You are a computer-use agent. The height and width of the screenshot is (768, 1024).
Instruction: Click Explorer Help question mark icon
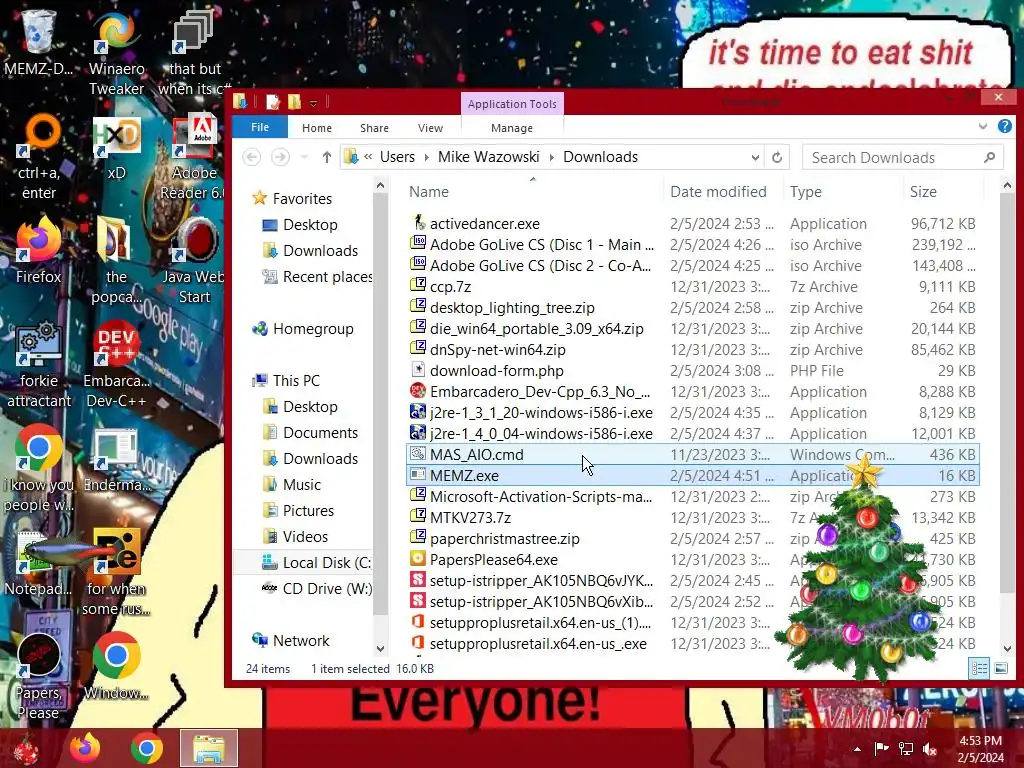[1004, 126]
